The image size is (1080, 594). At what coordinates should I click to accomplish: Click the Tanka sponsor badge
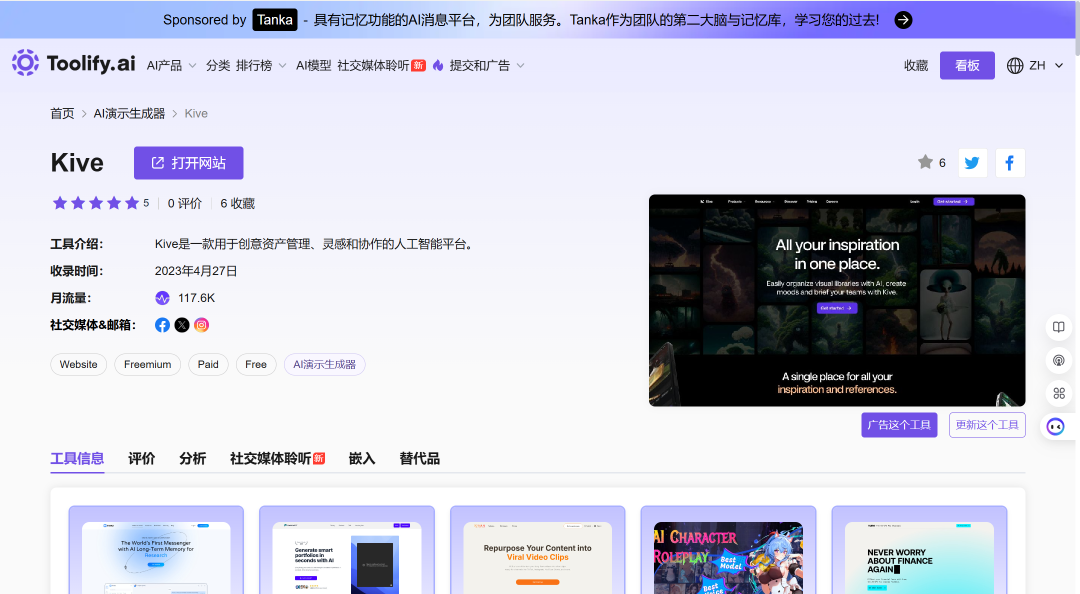point(275,20)
